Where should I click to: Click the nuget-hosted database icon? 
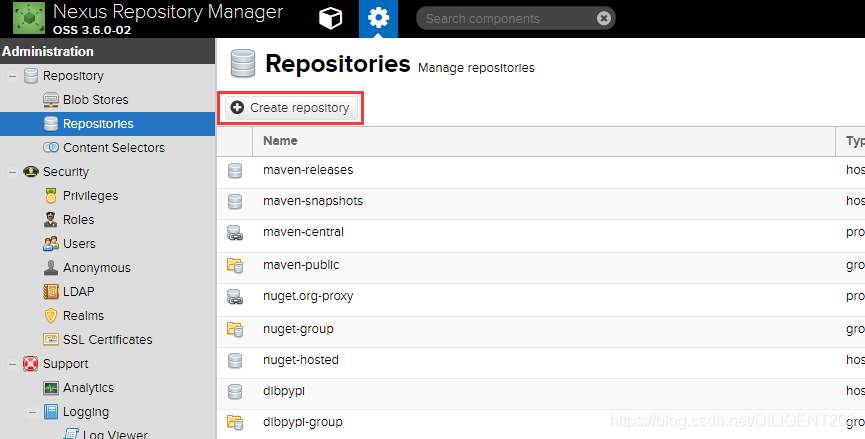coord(235,360)
